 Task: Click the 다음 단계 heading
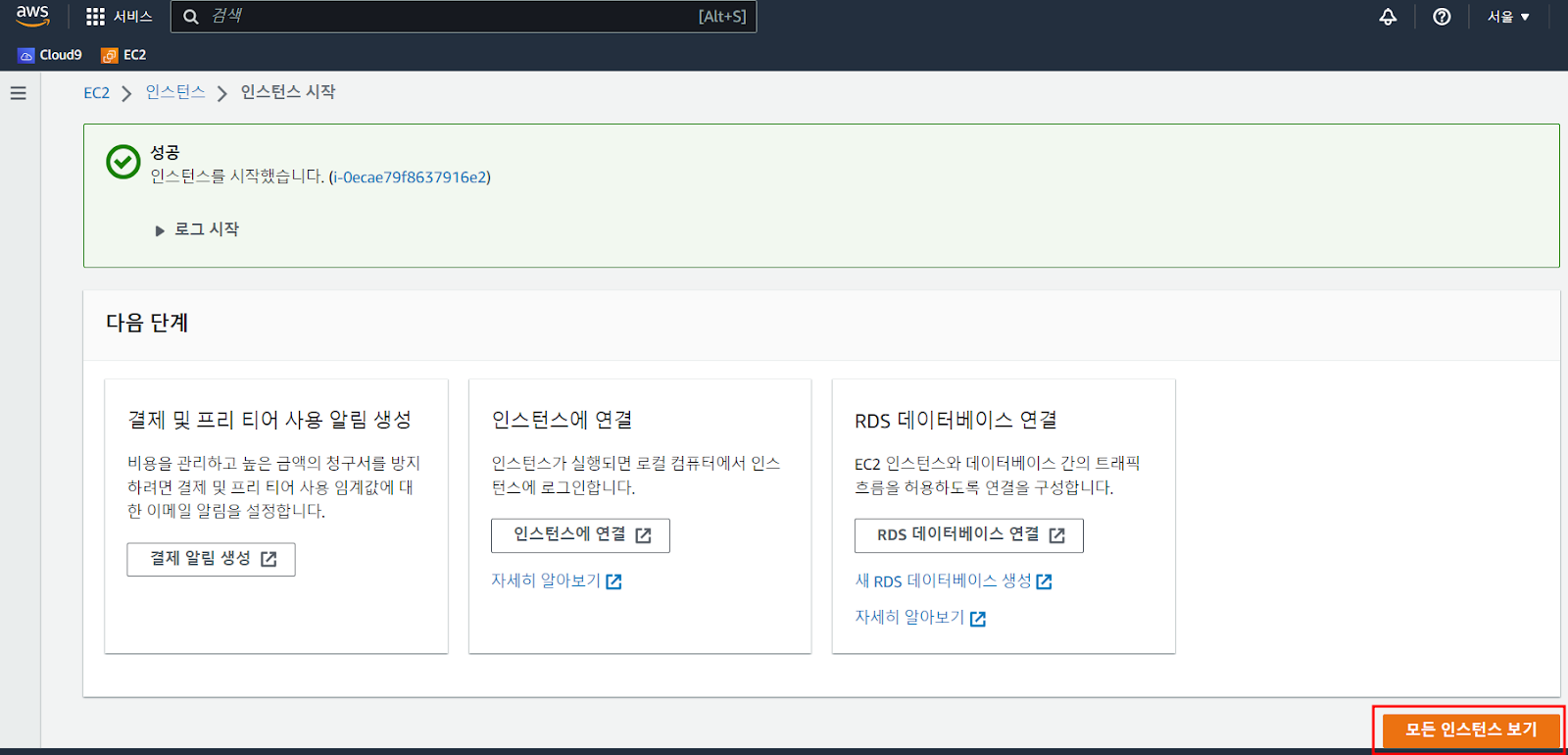coord(147,323)
